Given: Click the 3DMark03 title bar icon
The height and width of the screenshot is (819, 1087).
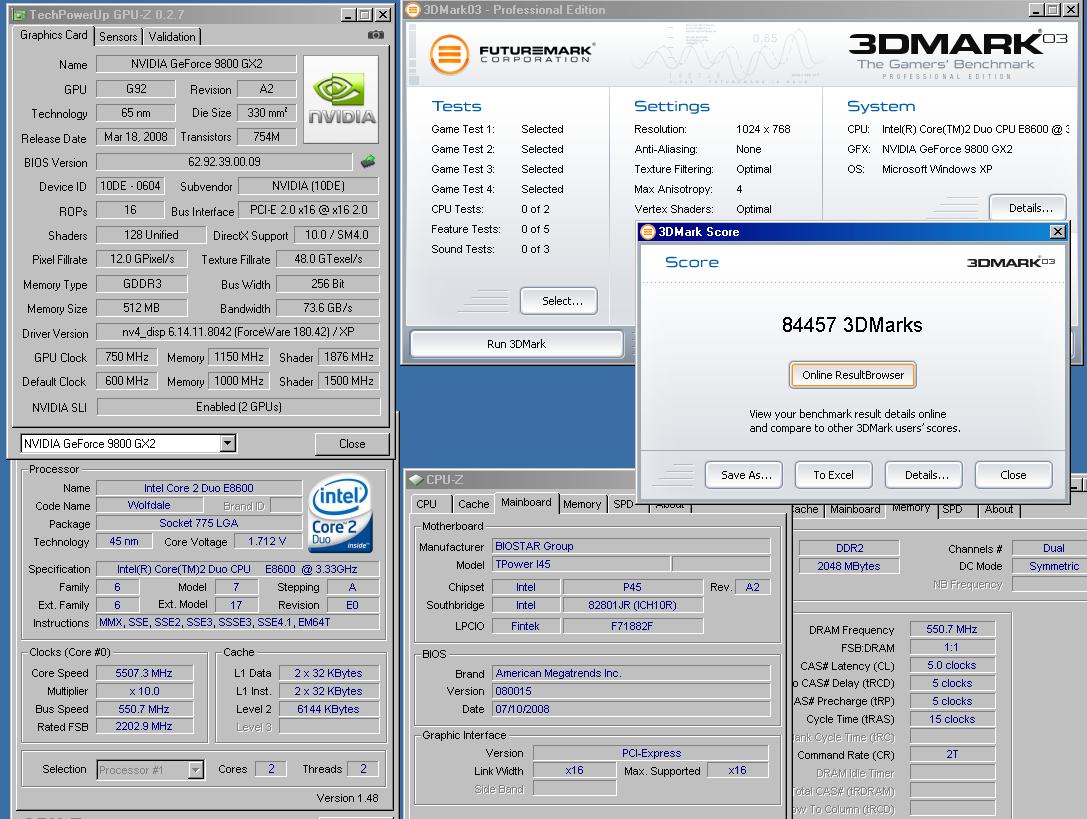Looking at the screenshot, I should (413, 10).
